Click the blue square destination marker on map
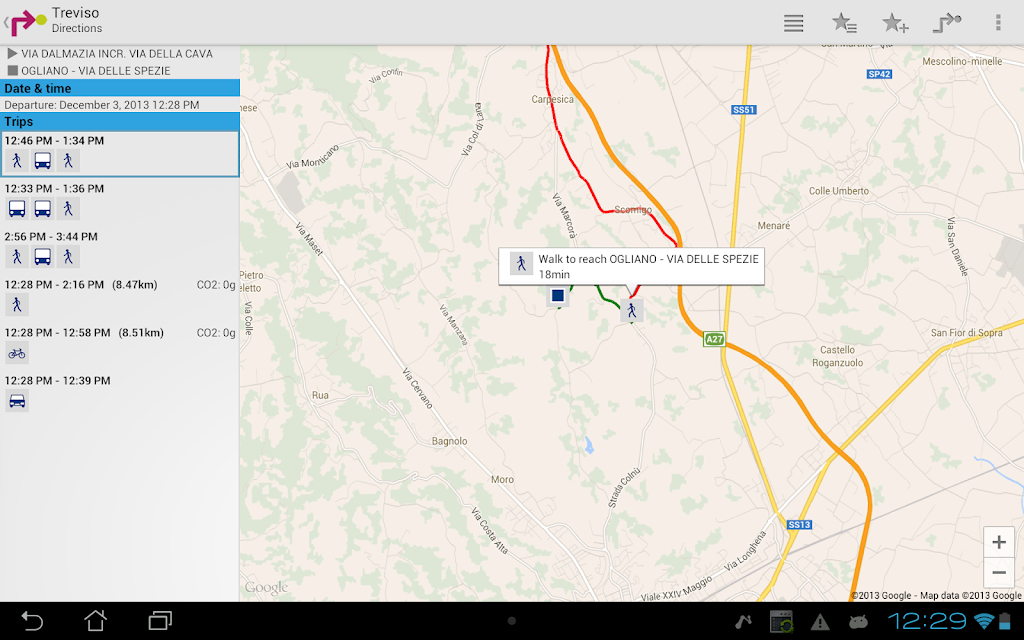The image size is (1024, 640). pyautogui.click(x=558, y=295)
